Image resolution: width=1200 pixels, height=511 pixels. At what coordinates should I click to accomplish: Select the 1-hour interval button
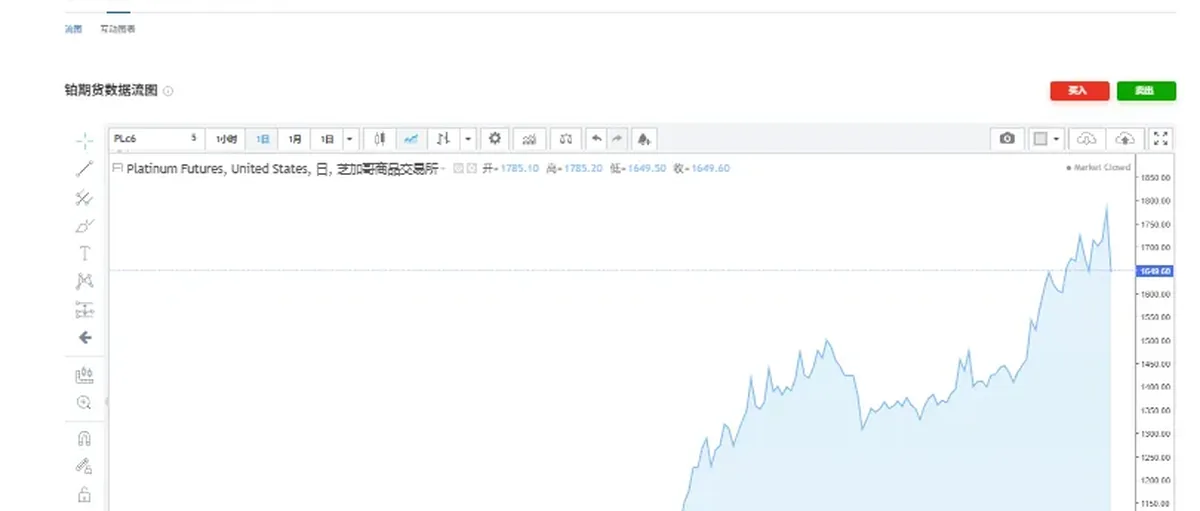coord(226,139)
